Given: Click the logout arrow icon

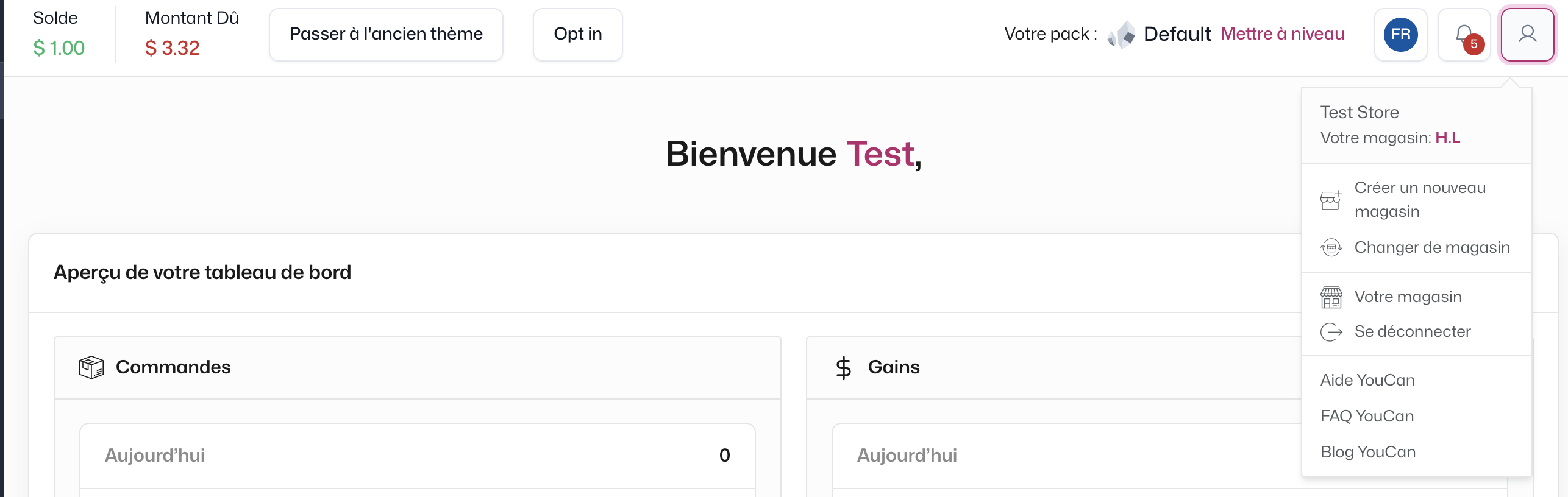Looking at the screenshot, I should [1331, 332].
